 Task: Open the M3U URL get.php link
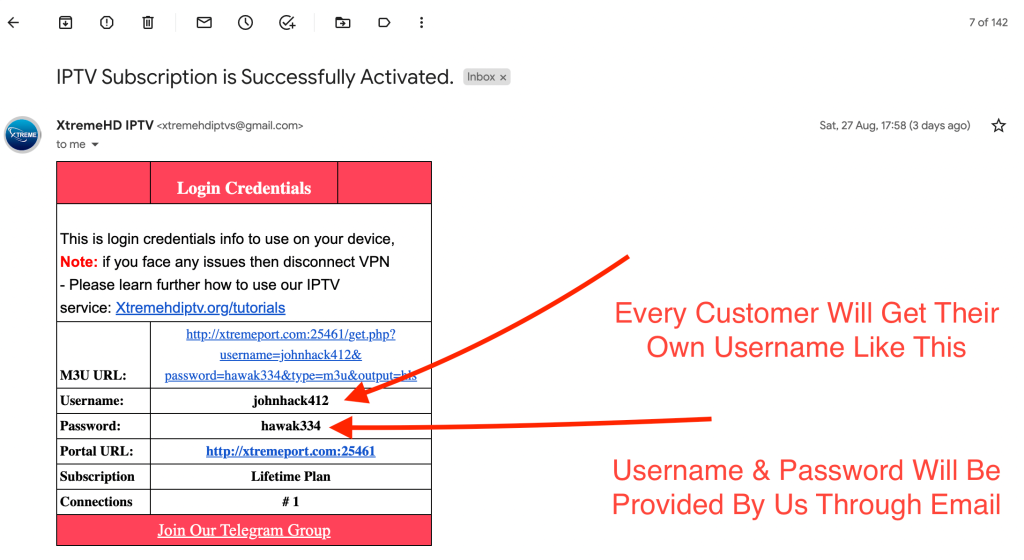pyautogui.click(x=291, y=354)
